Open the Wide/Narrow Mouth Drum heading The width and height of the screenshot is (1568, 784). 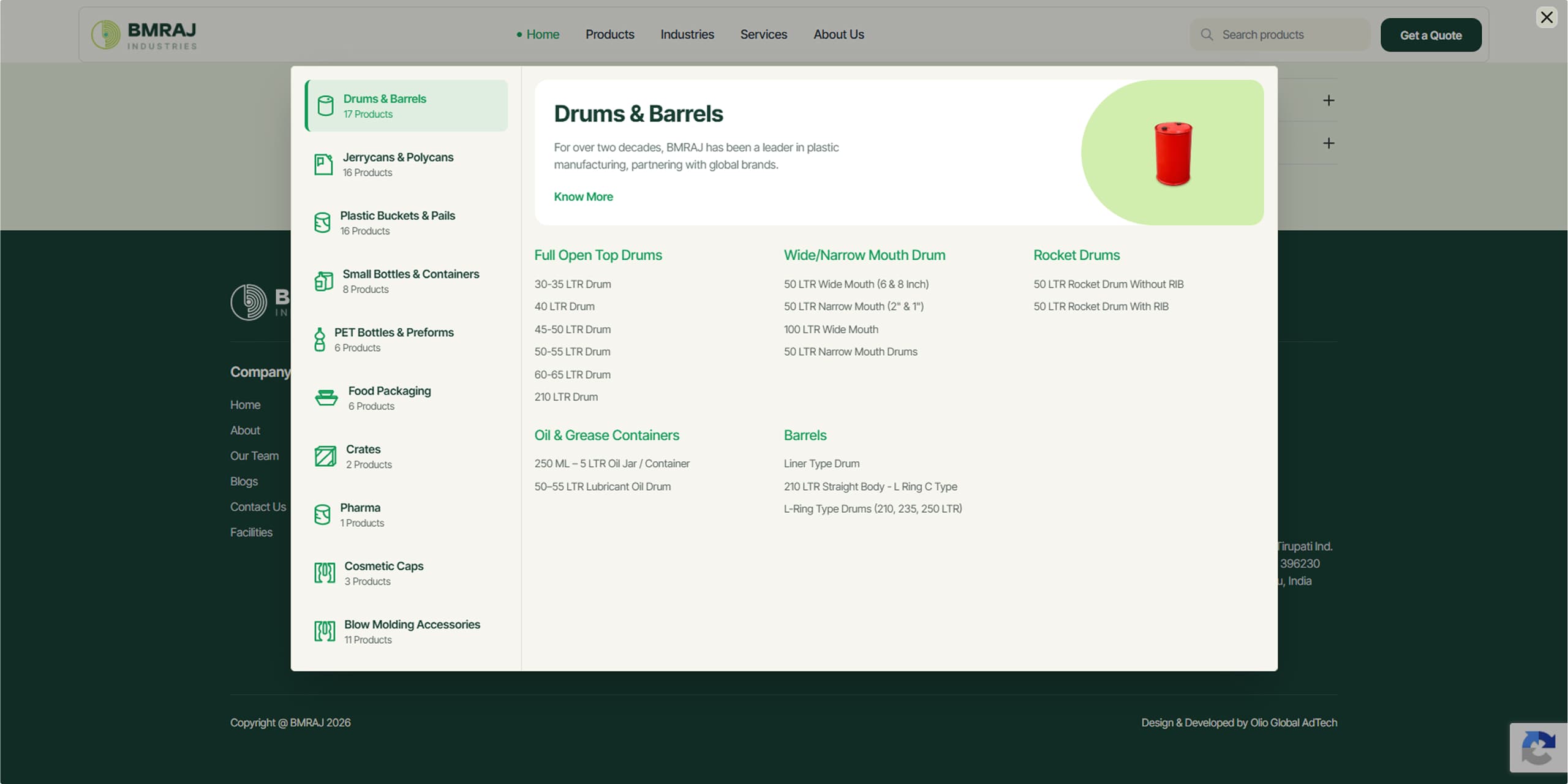click(864, 255)
